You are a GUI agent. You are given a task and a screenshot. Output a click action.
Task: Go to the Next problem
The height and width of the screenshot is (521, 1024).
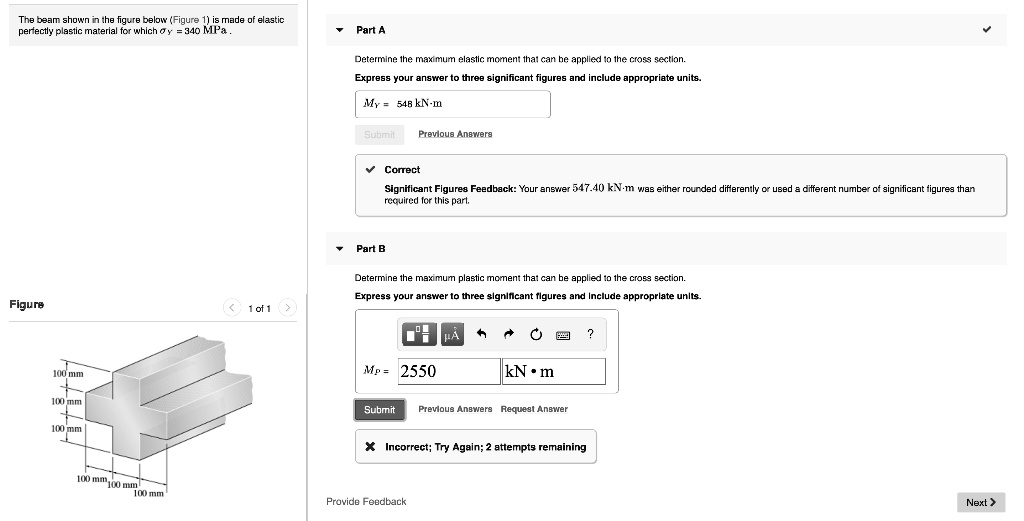[980, 502]
